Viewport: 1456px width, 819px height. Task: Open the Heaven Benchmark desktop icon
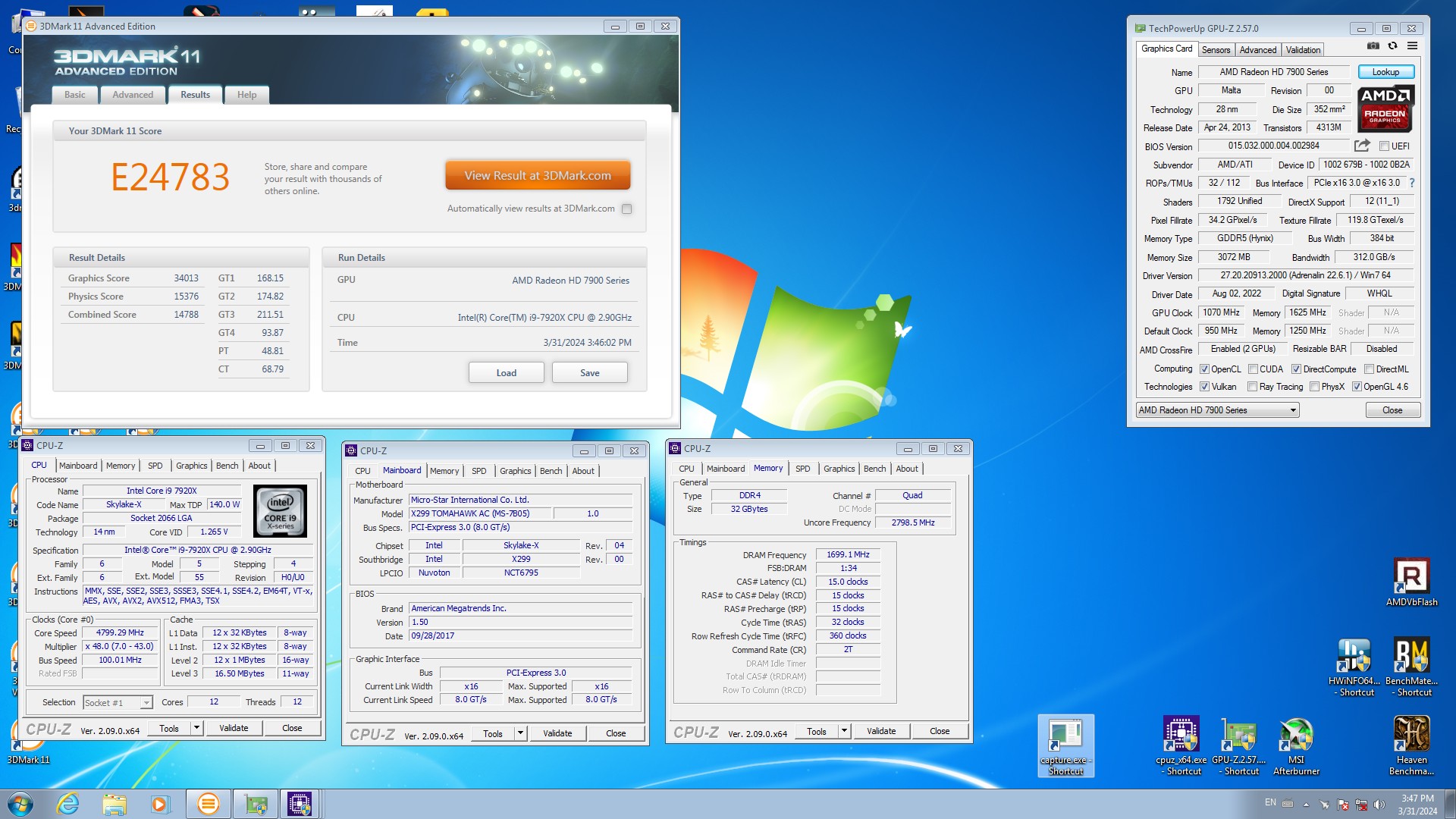click(x=1411, y=745)
